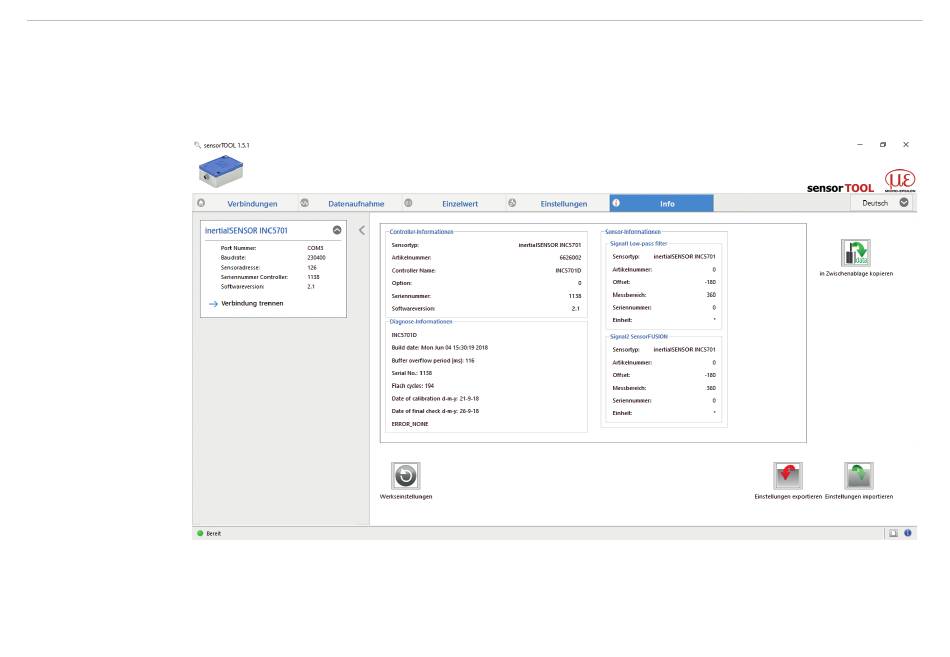Click the sensorTOOL title bar app icon
The width and height of the screenshot is (950, 657).
click(x=197, y=145)
